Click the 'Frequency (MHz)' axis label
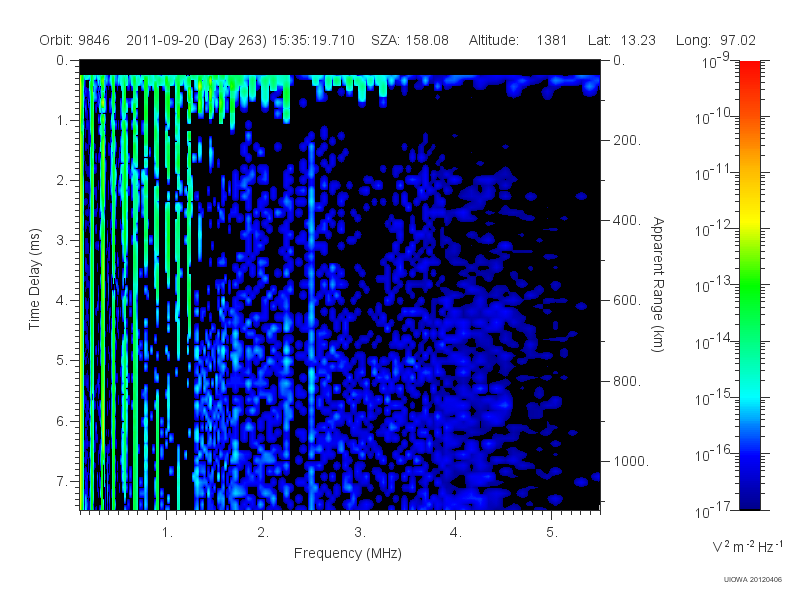 coord(347,554)
